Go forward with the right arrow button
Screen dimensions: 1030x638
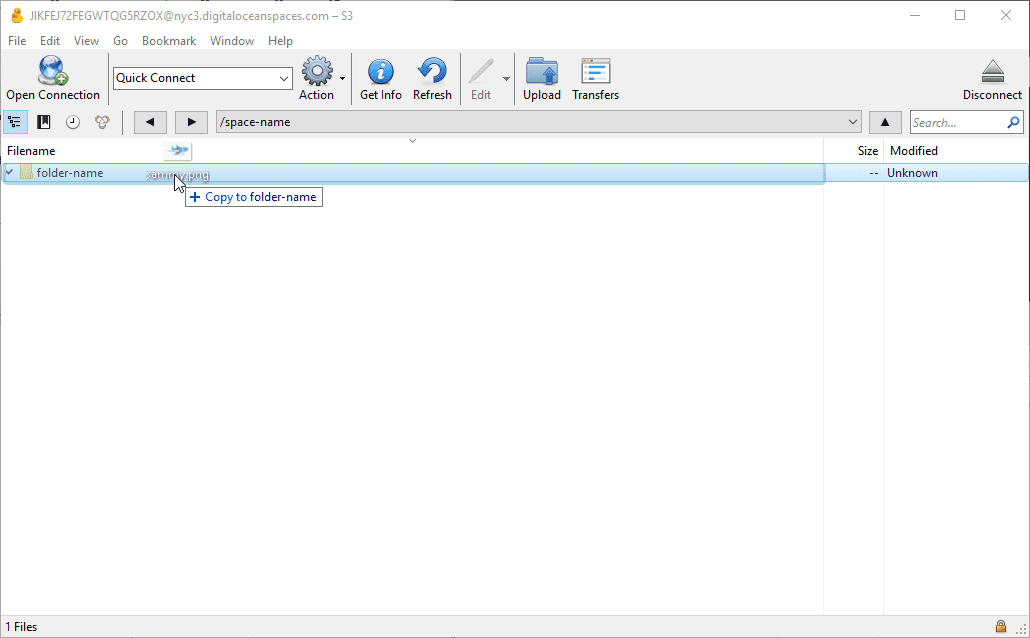[191, 122]
